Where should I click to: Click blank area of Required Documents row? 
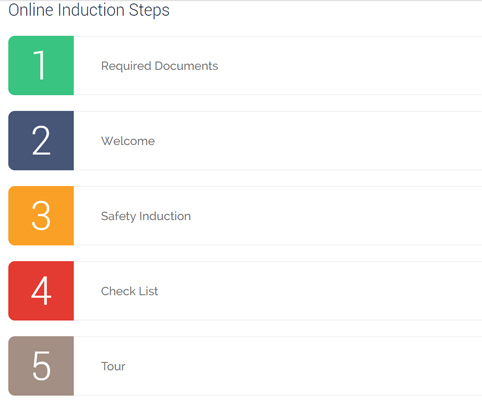click(350, 65)
